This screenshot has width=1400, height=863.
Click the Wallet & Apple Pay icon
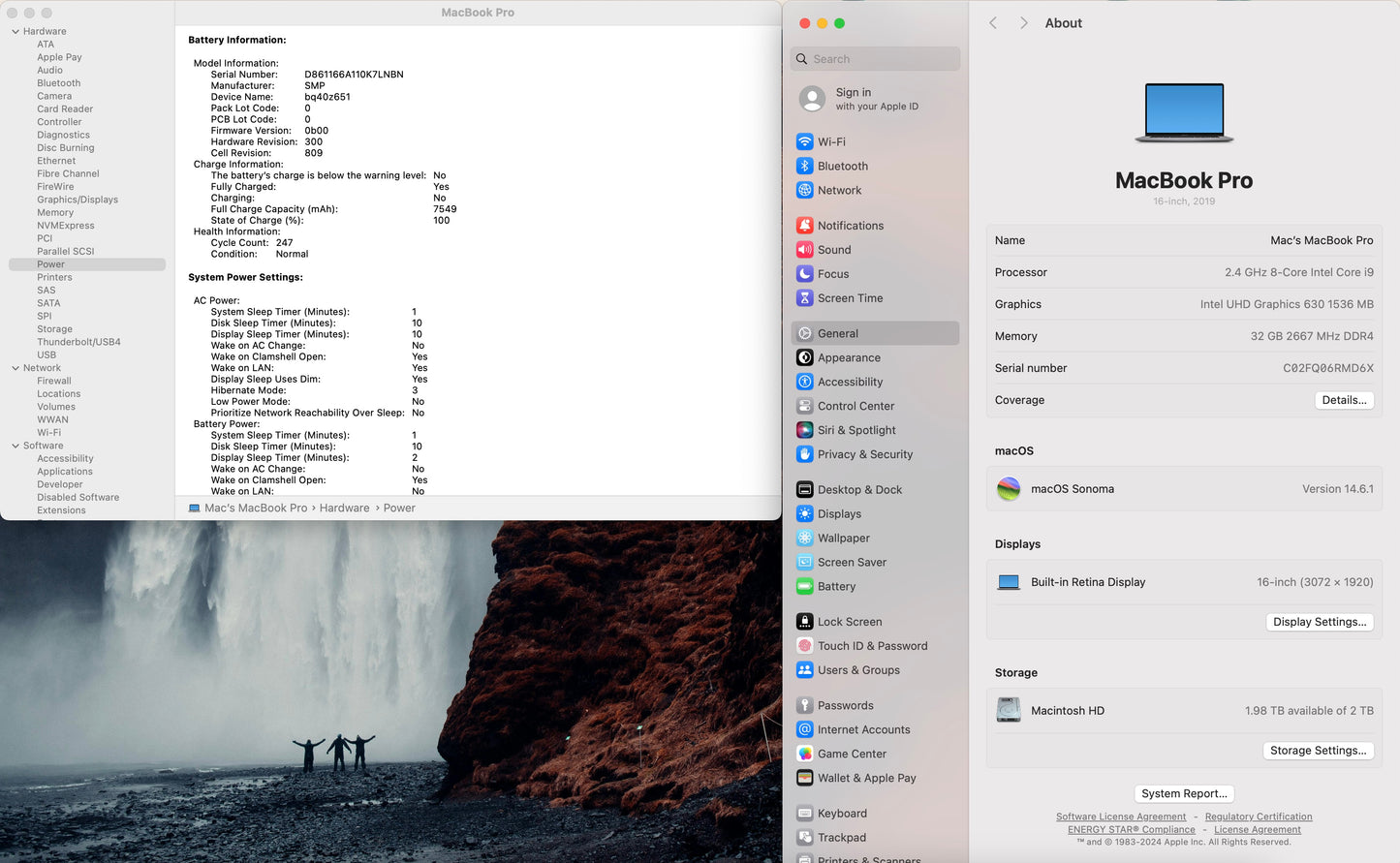(804, 778)
